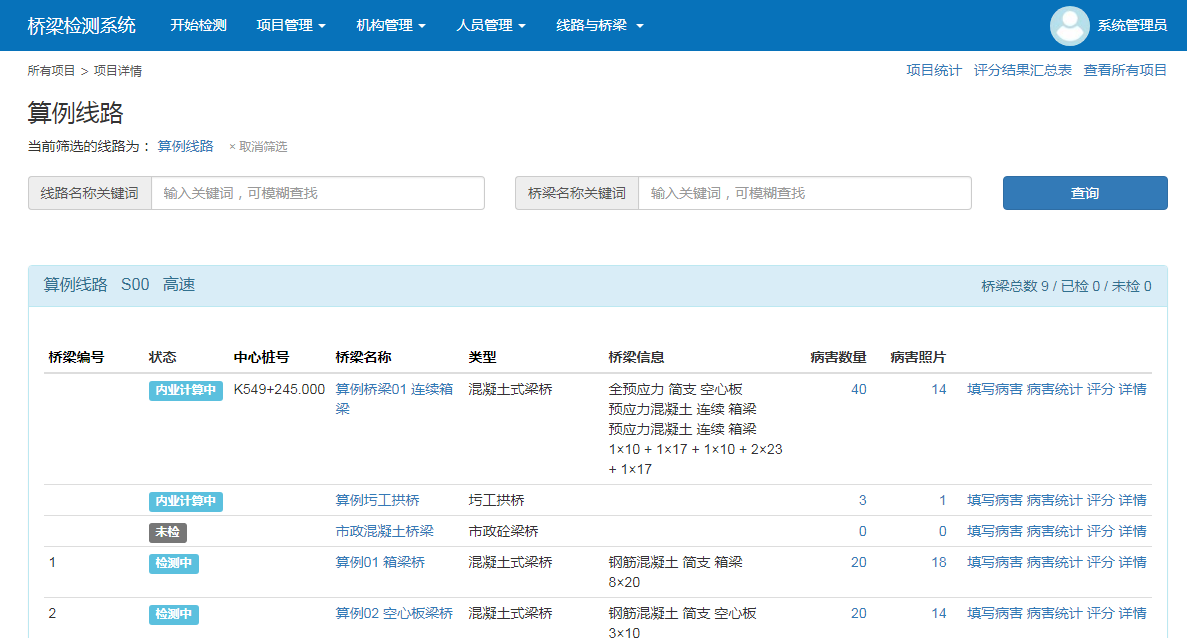1187x638 pixels.
Task: Click 病害统计 for 算例02 空心板梁桥
Action: [x=1054, y=613]
